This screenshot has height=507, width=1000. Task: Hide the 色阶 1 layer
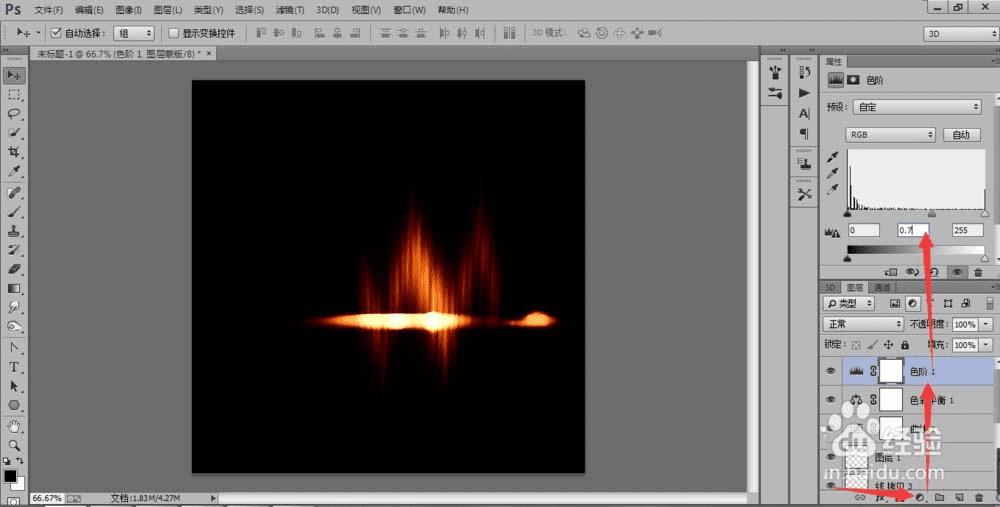click(830, 371)
